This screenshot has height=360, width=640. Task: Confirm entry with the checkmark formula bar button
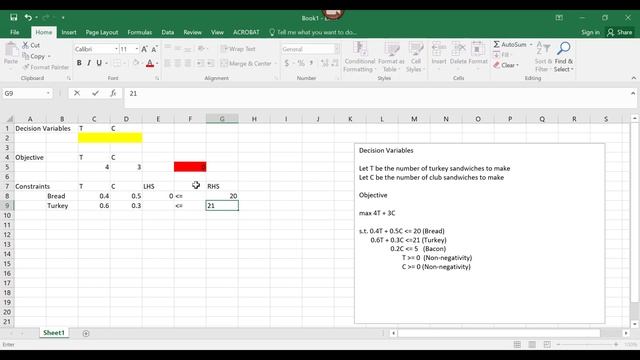coord(95,93)
